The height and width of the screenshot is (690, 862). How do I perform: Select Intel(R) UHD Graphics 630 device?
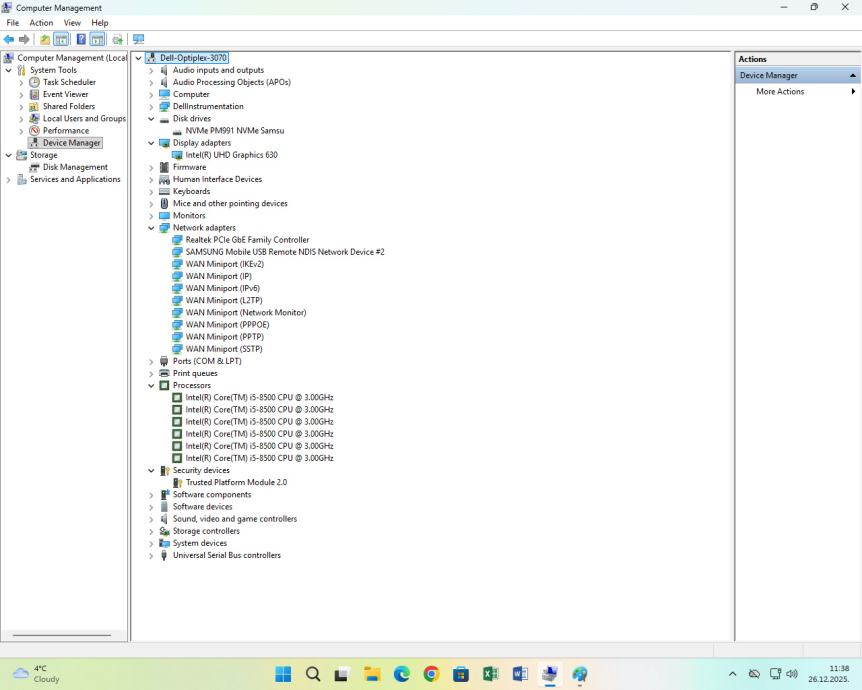(231, 155)
